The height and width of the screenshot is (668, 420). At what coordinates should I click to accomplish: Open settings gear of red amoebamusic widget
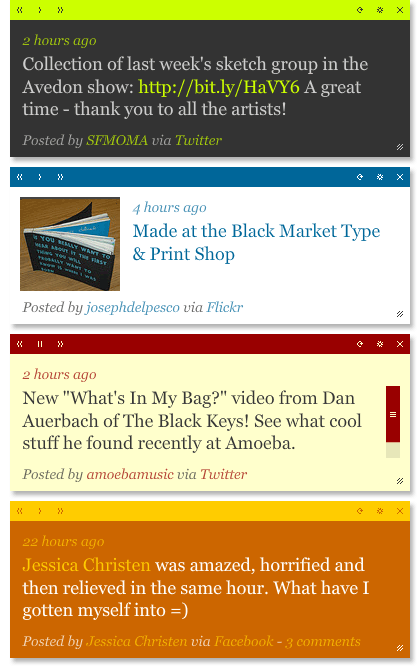pos(380,344)
